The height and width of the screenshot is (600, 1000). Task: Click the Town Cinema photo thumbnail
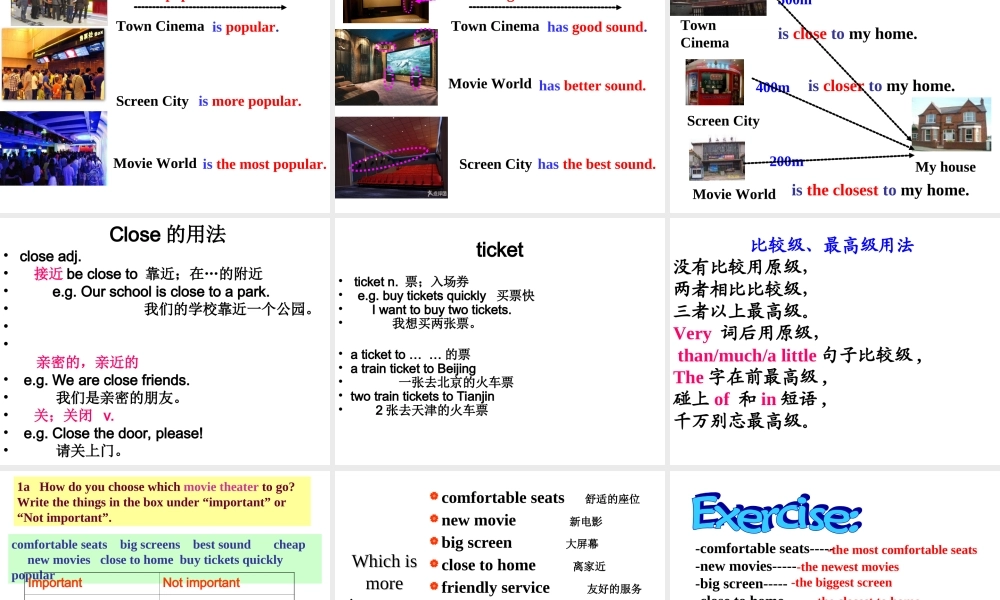[x=53, y=13]
